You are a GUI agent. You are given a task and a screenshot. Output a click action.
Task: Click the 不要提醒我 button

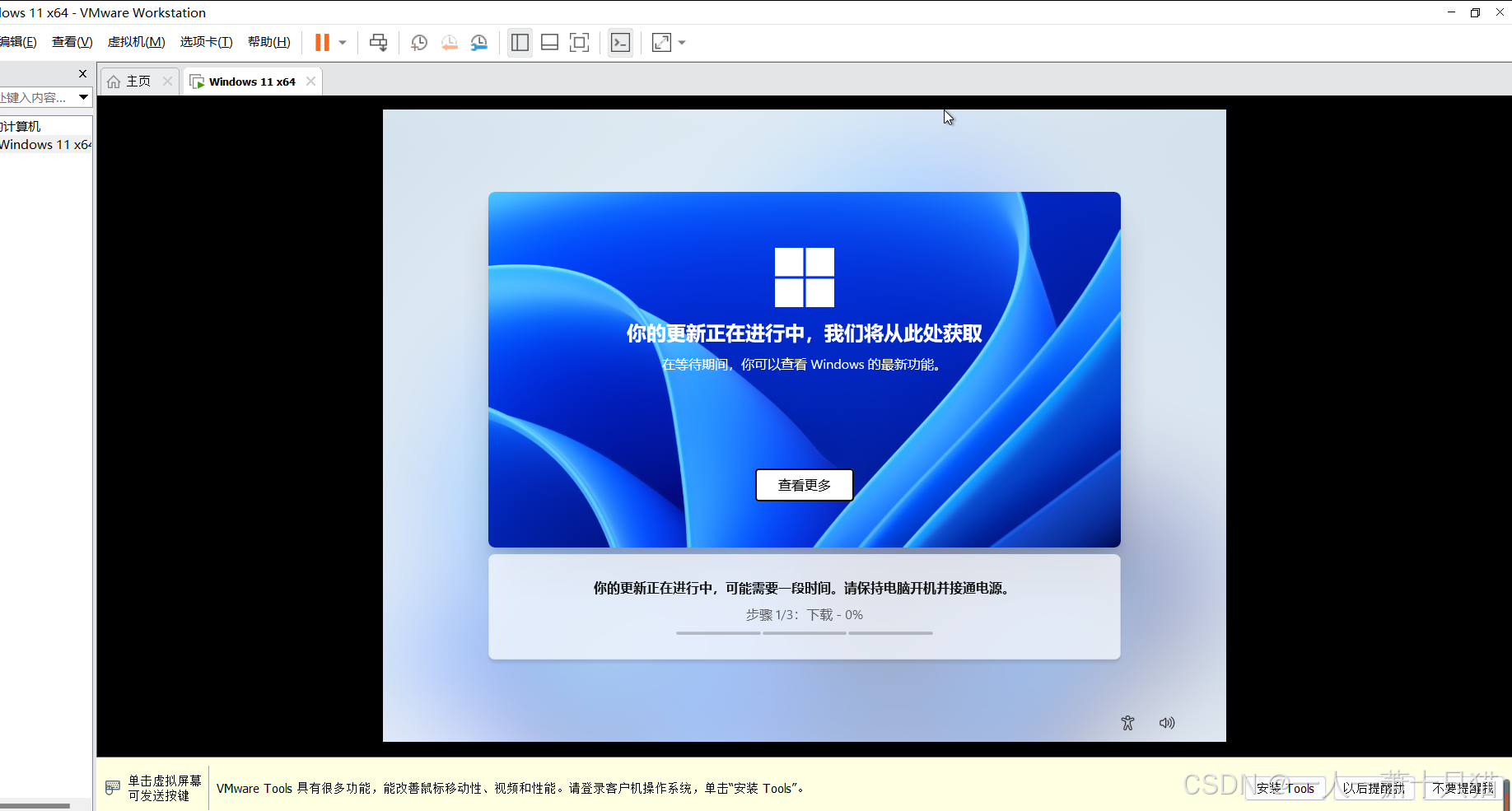(x=1463, y=789)
